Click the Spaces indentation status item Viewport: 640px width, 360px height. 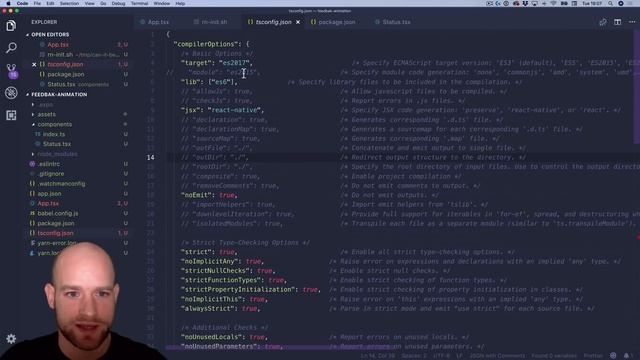click(413, 356)
